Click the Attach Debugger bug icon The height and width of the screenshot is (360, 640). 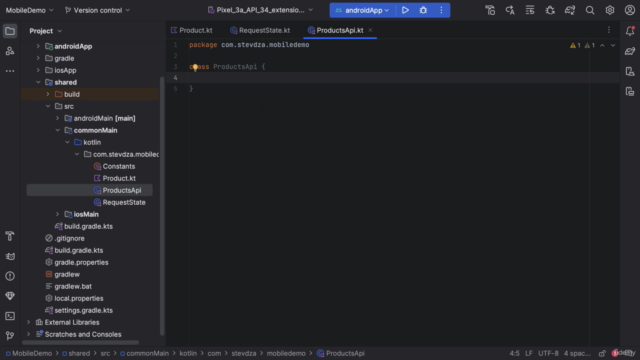coord(550,10)
